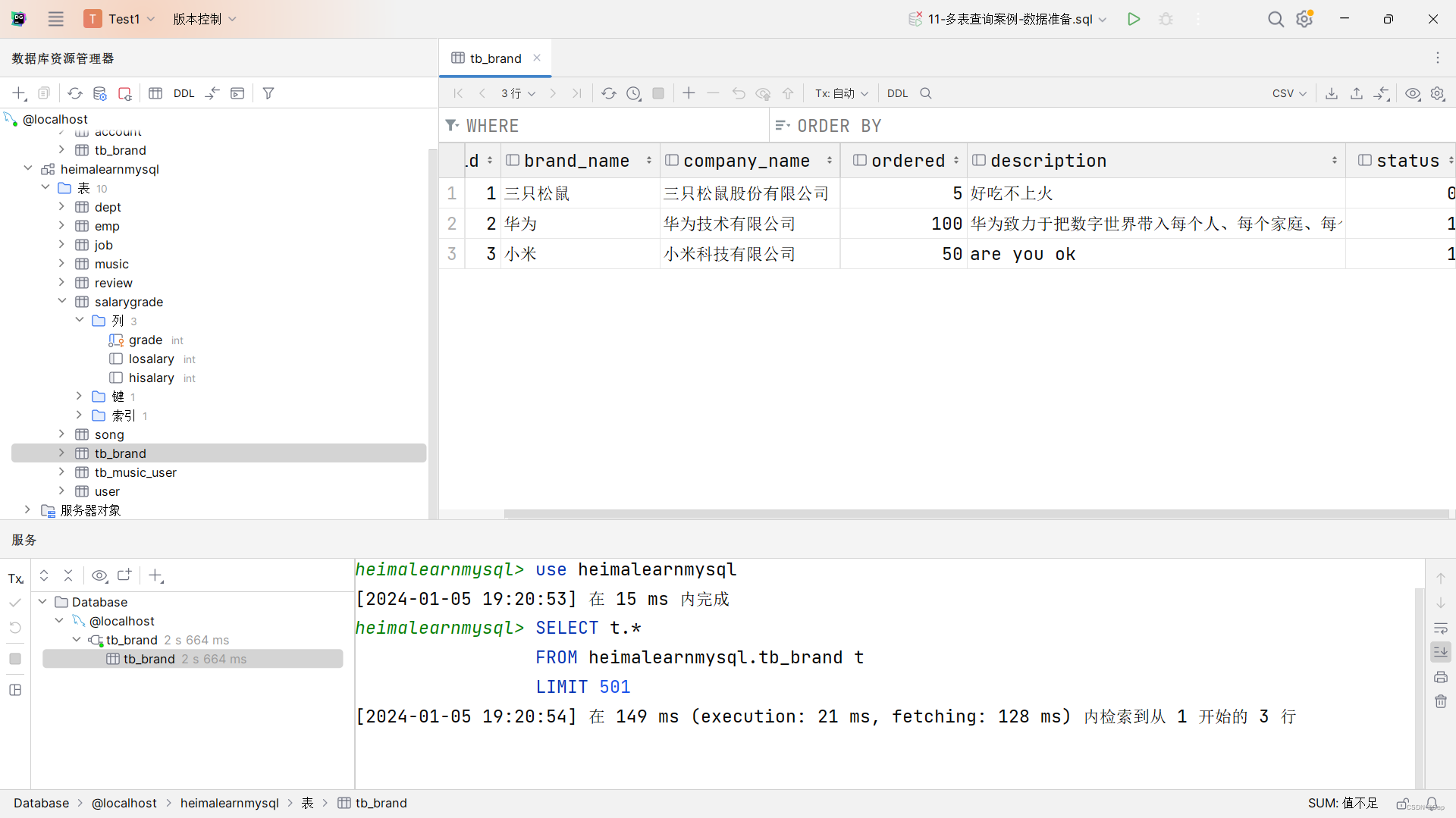The image size is (1456, 818).
Task: Add new data source plus icon
Action: point(19,93)
